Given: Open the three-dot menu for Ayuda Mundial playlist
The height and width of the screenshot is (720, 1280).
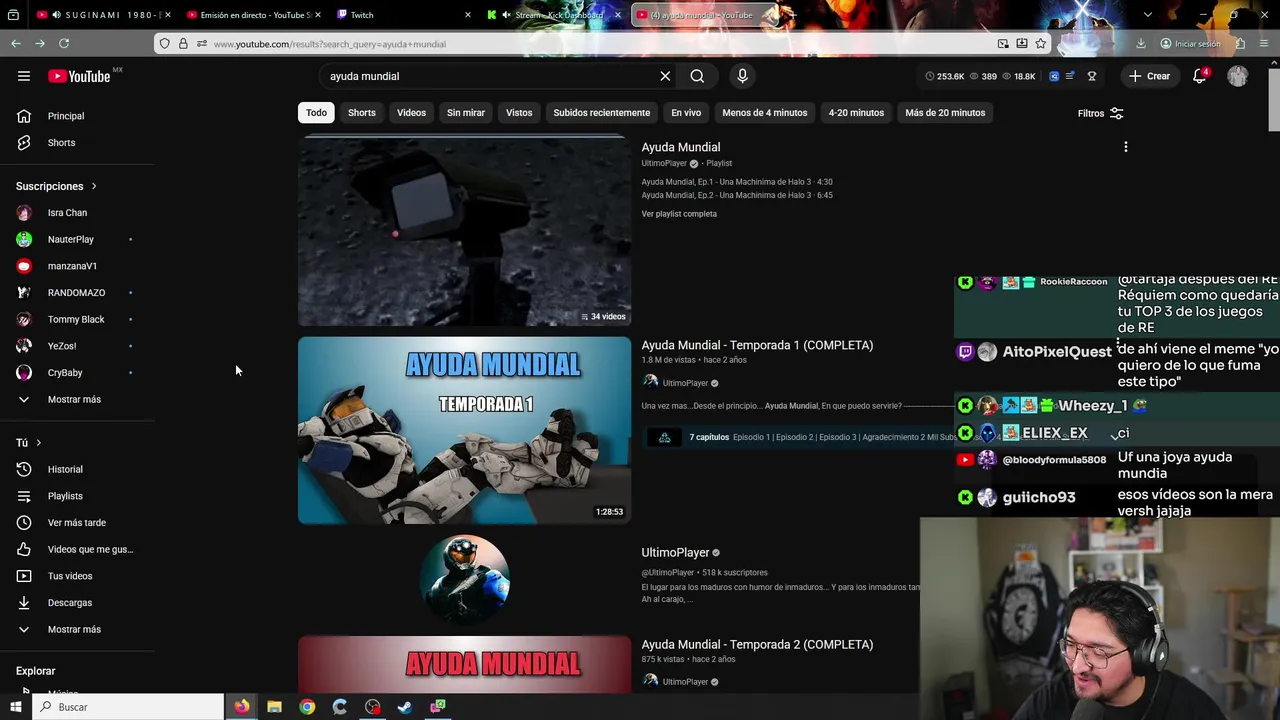Looking at the screenshot, I should [1126, 147].
